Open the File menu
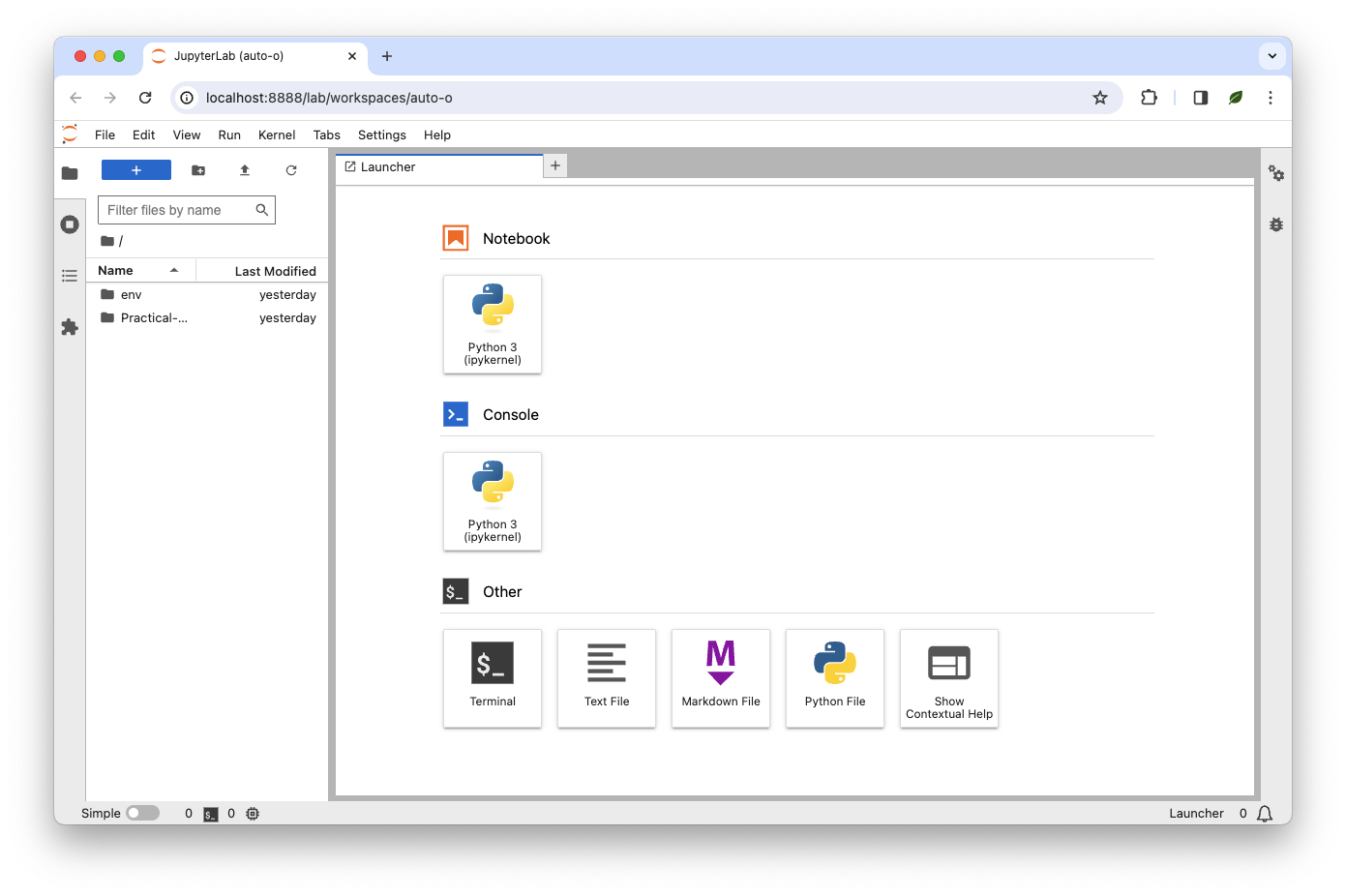The image size is (1346, 896). (x=105, y=135)
